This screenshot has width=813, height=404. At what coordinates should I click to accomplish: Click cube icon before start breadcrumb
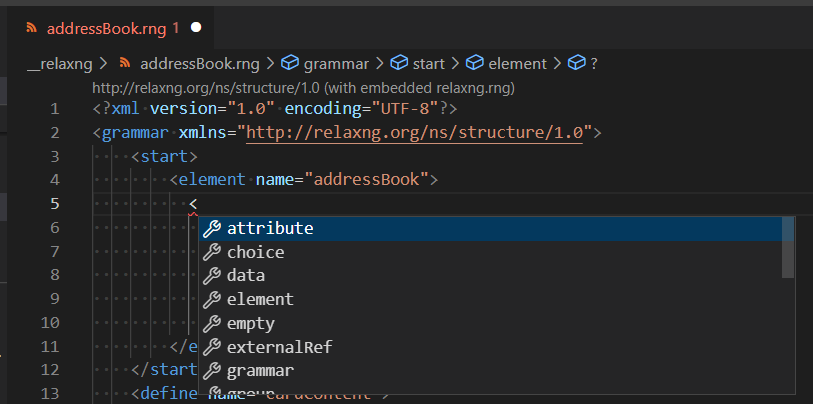point(399,63)
